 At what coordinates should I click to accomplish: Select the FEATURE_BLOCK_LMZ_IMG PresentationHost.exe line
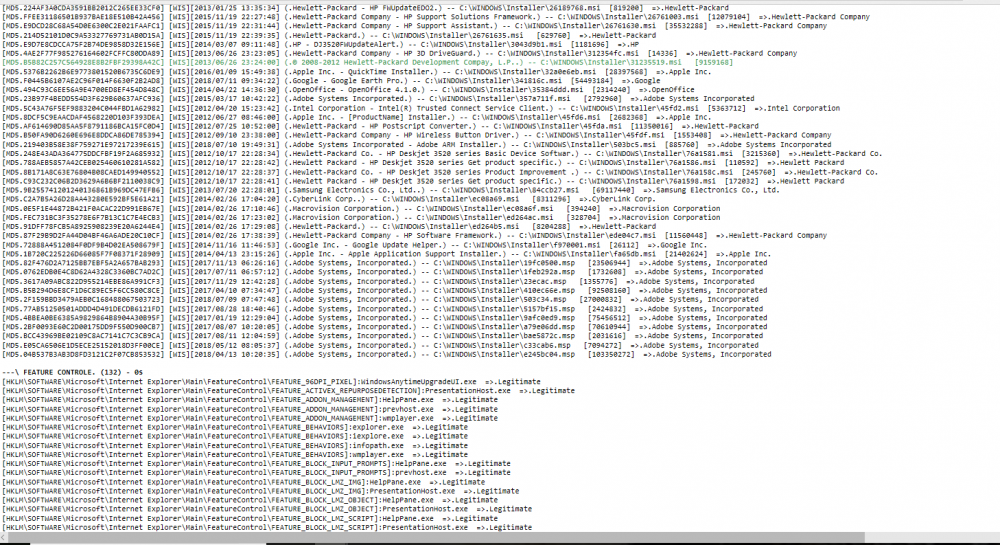pyautogui.click(x=260, y=491)
